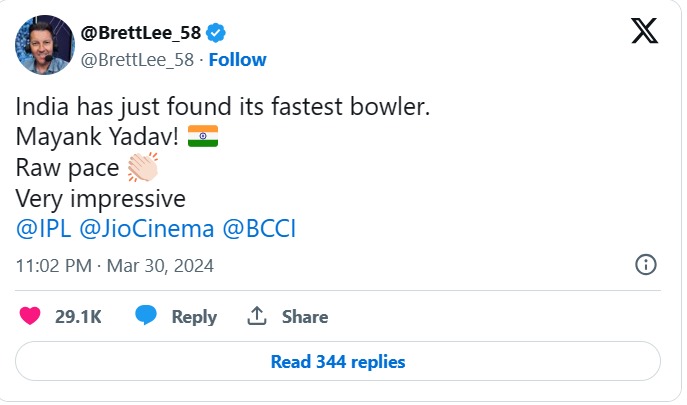Click the Reply text label

[x=194, y=317]
